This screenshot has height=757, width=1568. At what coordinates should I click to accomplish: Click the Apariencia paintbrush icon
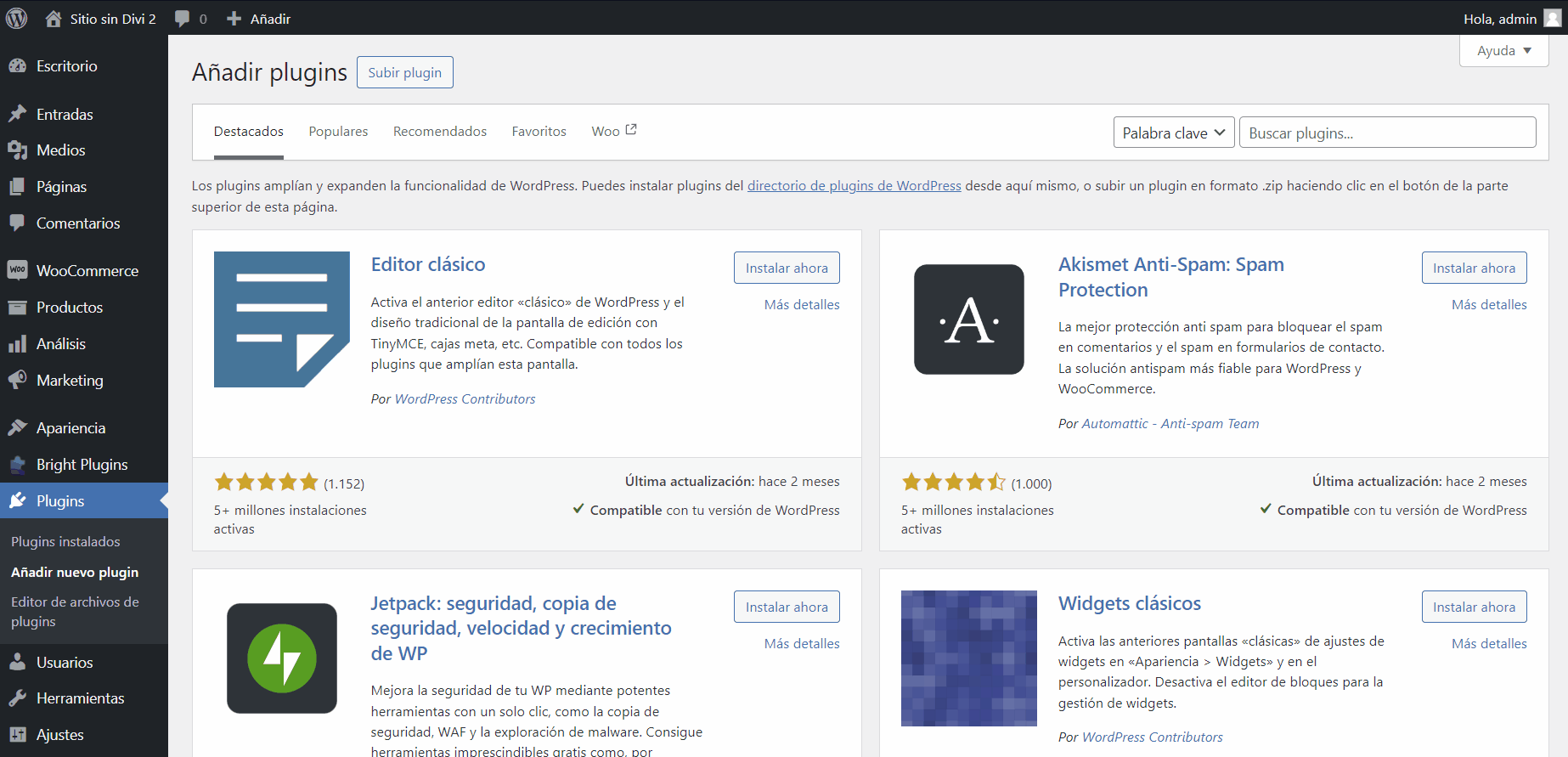(x=17, y=428)
